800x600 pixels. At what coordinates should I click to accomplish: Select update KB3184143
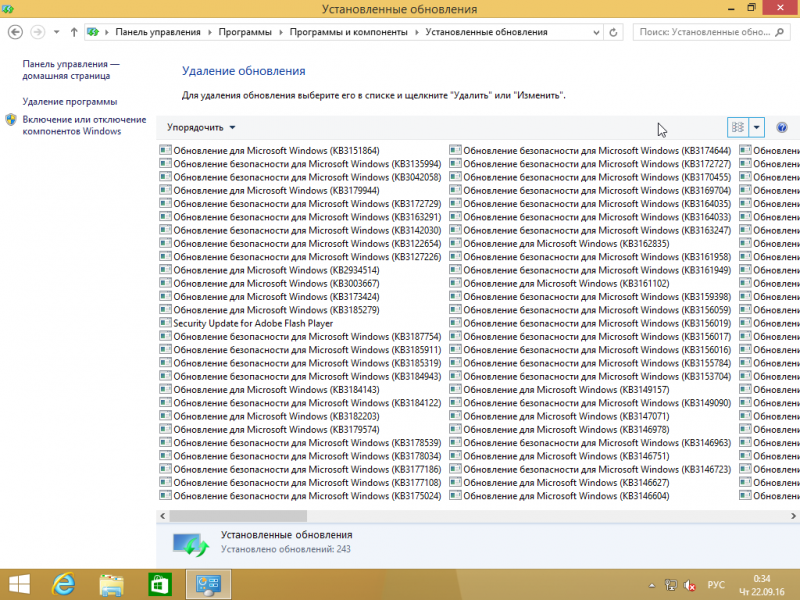[x=269, y=389]
